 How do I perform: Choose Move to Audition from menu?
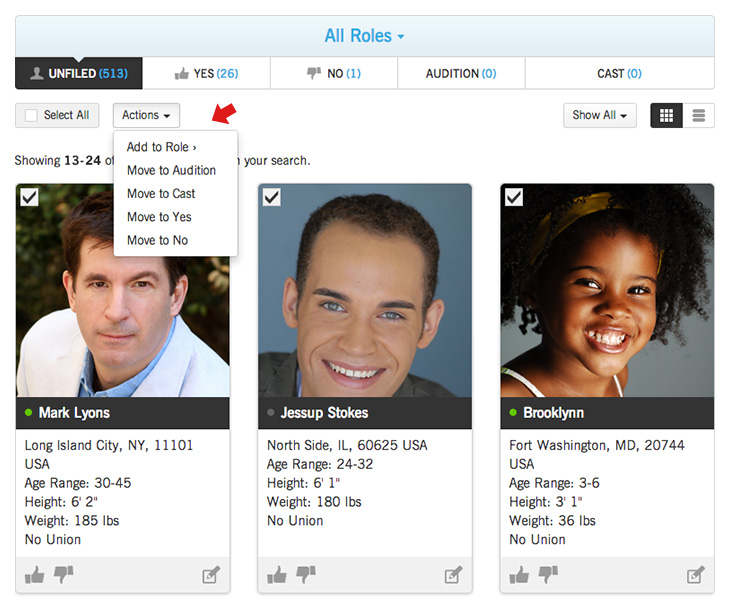click(x=171, y=170)
